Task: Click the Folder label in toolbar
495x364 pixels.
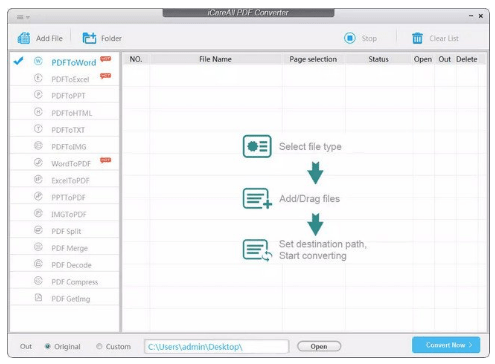Action: click(x=111, y=38)
